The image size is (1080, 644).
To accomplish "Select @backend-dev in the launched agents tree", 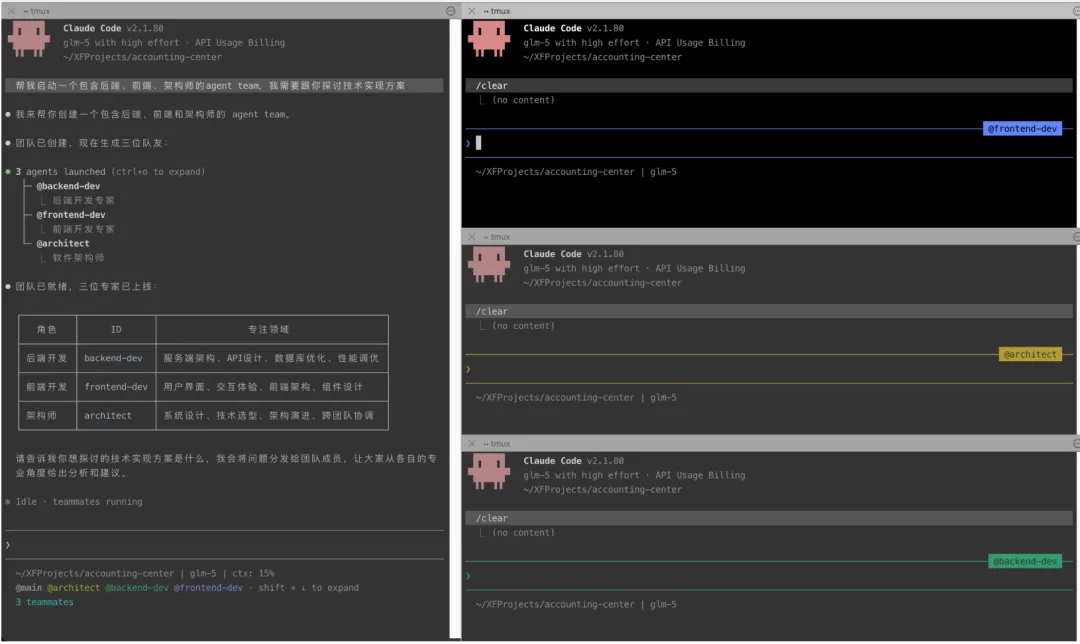I will coord(68,186).
